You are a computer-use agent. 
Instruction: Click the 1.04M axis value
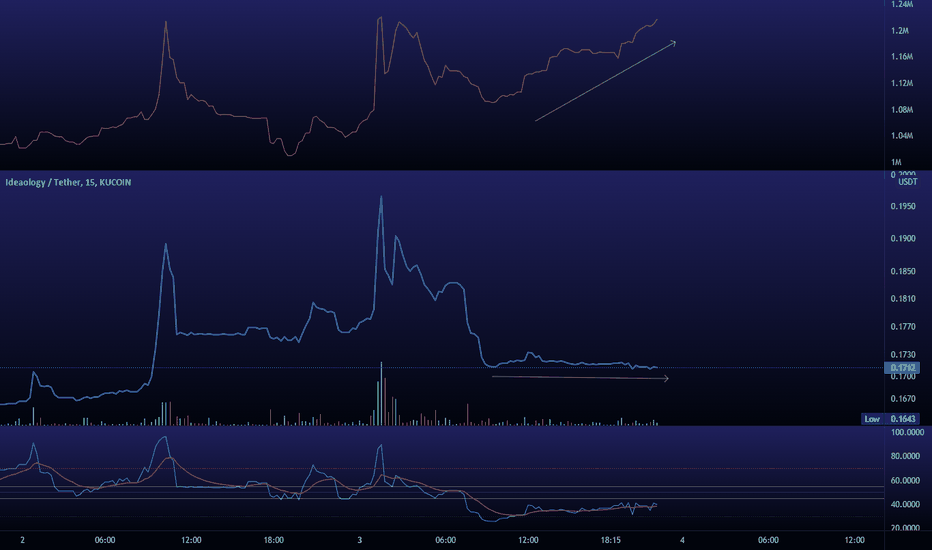point(902,136)
